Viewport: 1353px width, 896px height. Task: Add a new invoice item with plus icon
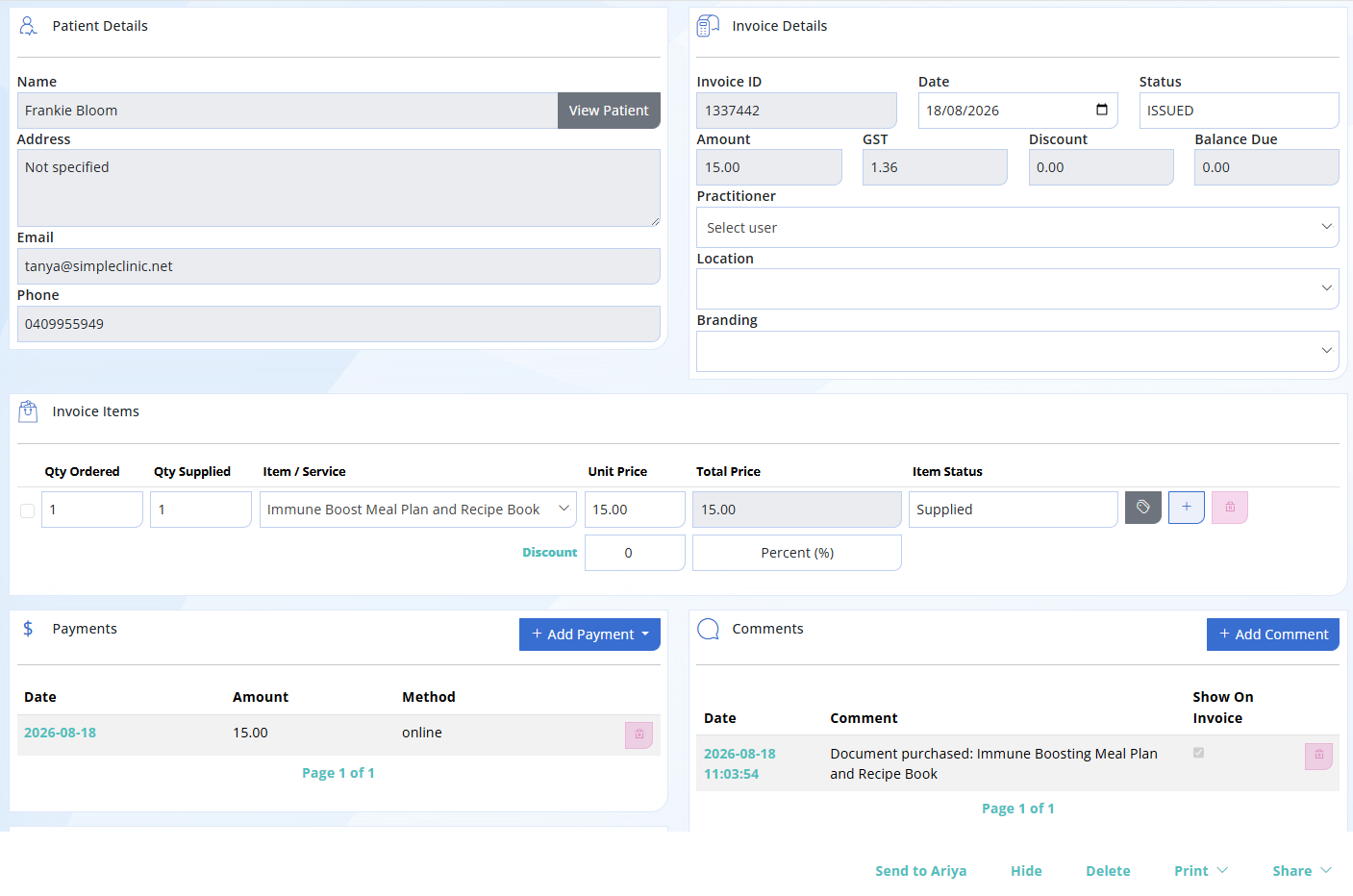1186,508
